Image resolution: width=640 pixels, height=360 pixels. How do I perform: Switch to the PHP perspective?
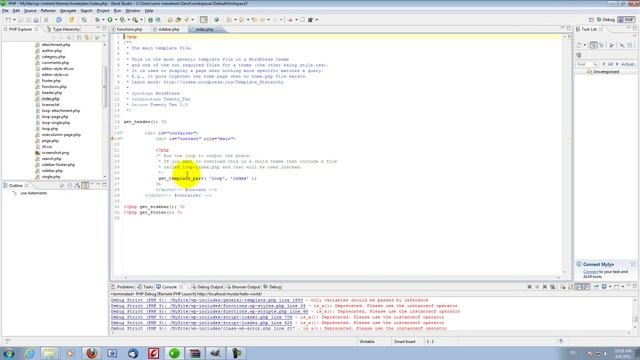tap(627, 20)
